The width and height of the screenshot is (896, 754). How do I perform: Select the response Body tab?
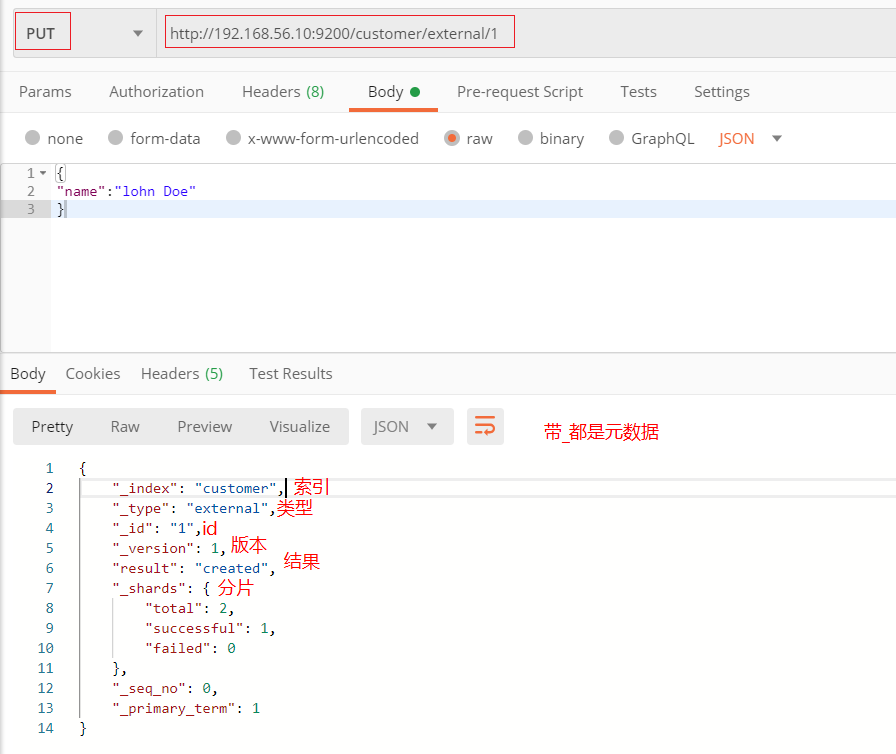(27, 374)
